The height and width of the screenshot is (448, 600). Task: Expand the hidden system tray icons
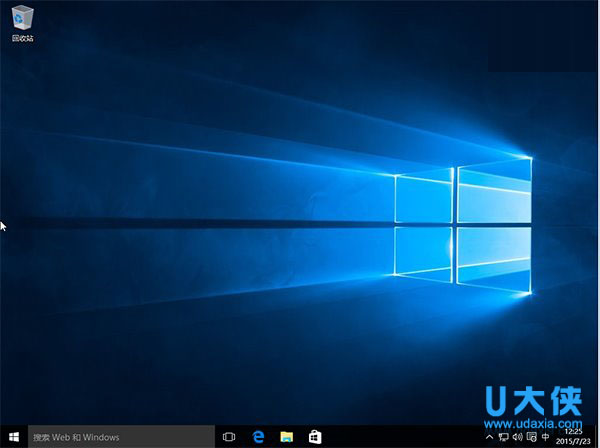[x=489, y=437]
